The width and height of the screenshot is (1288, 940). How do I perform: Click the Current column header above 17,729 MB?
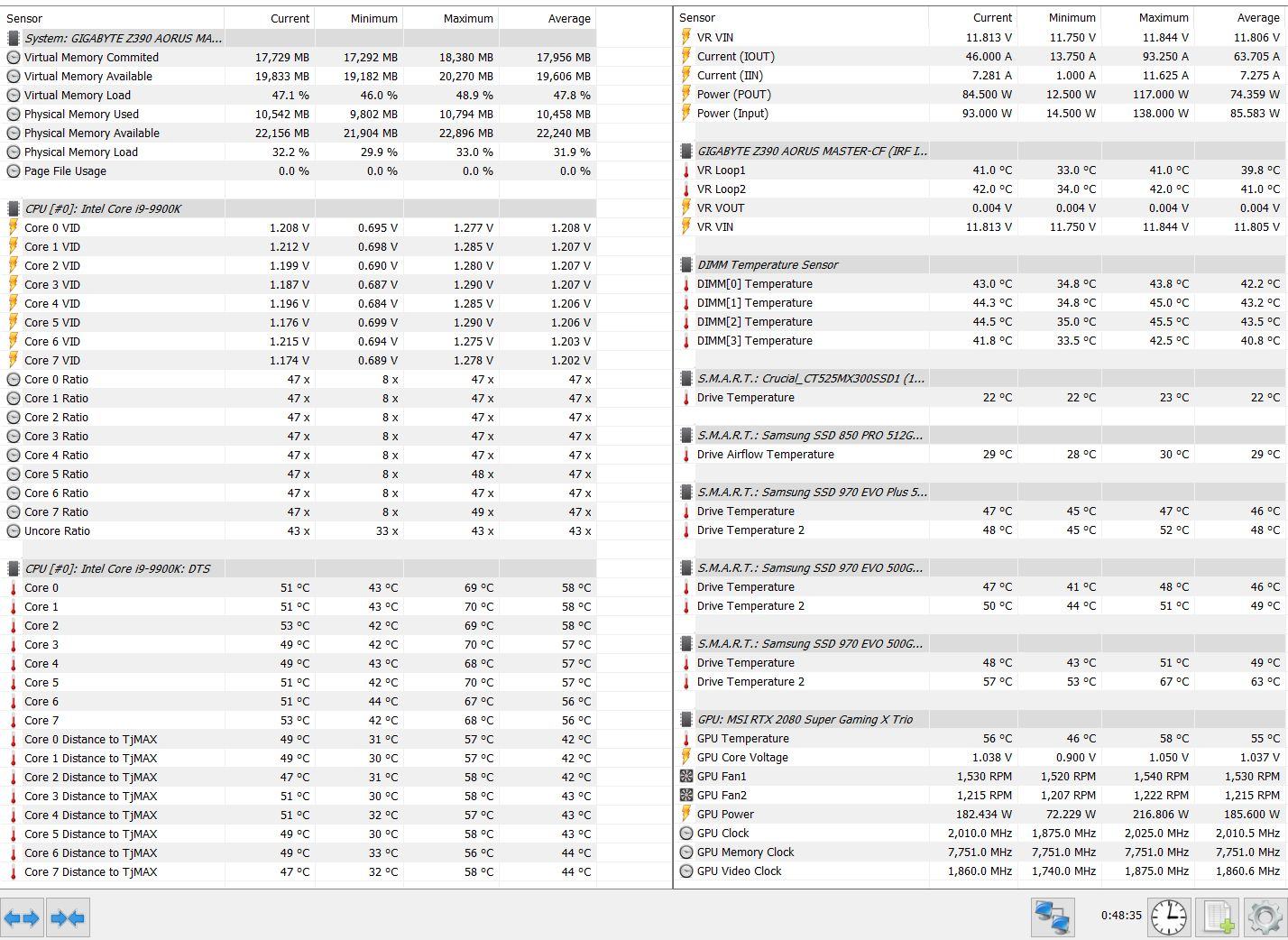tap(269, 19)
